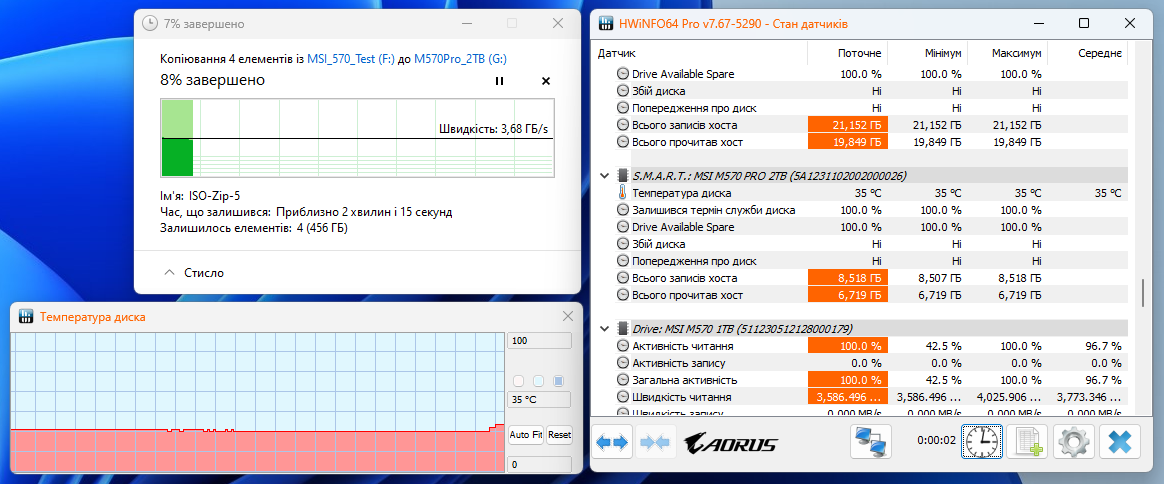Open the MSI_570_Test (F:) source link
1164x484 pixels.
click(351, 59)
